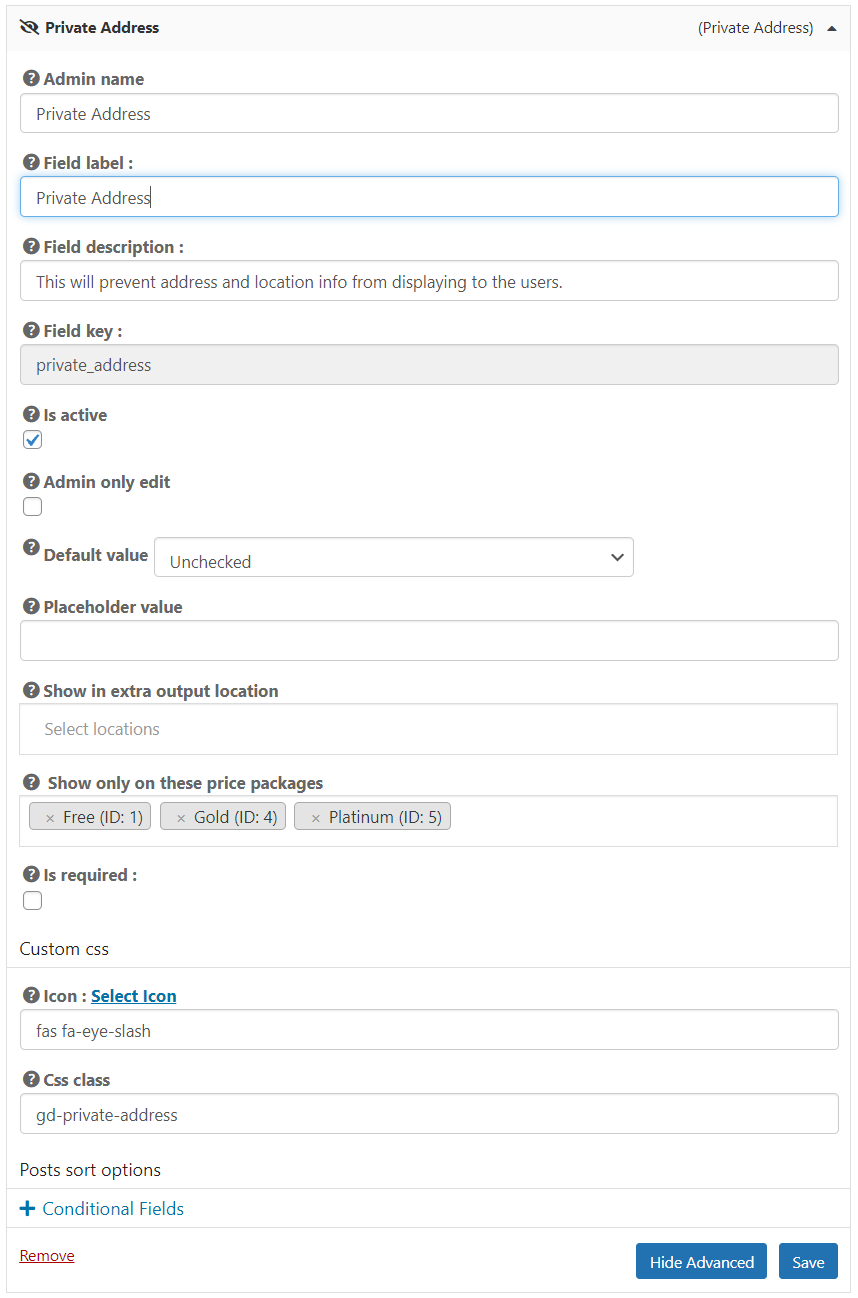Click the Hide Advanced button
858x1298 pixels.
pos(701,1261)
